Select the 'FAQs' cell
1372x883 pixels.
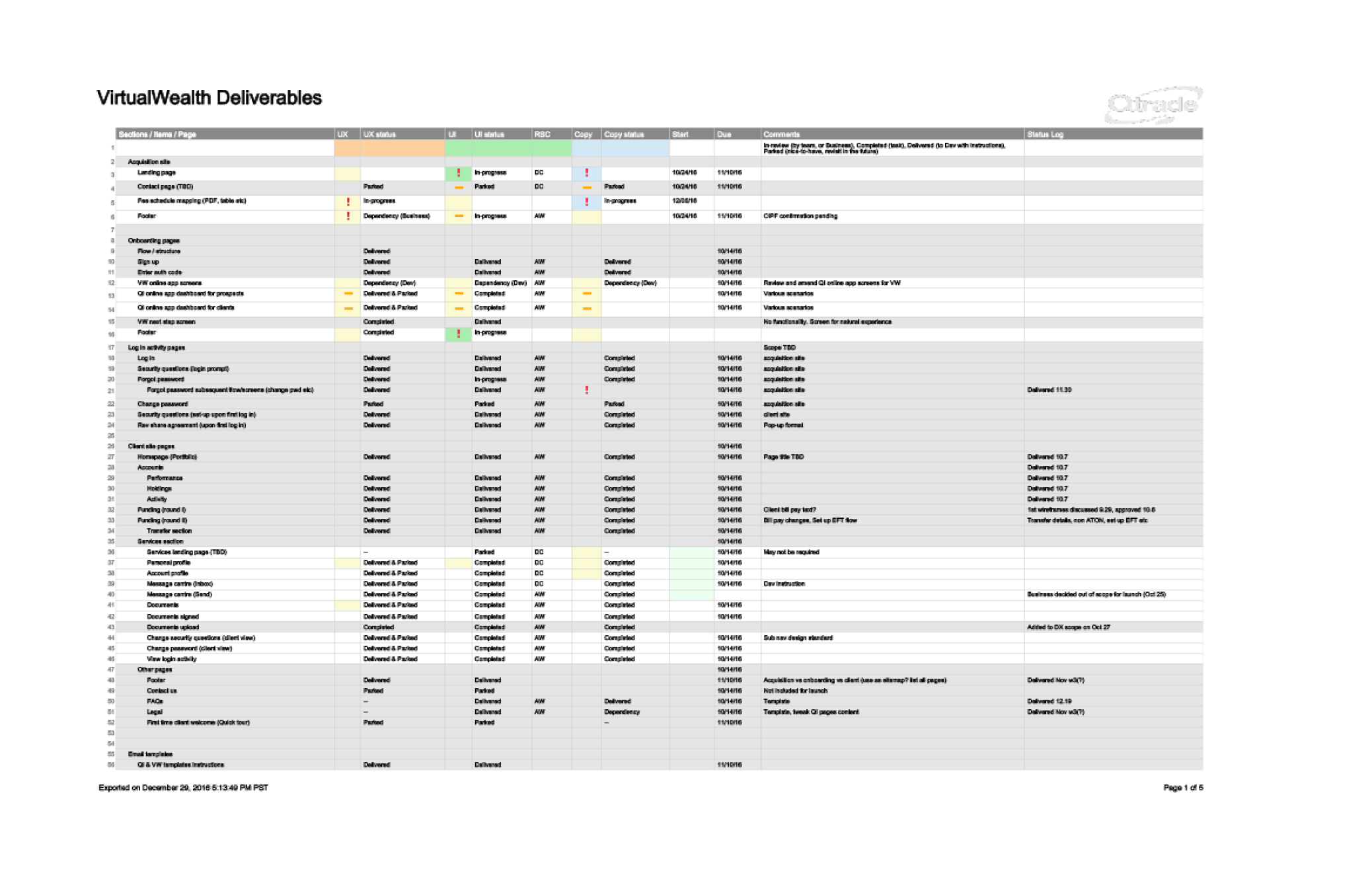pos(225,702)
